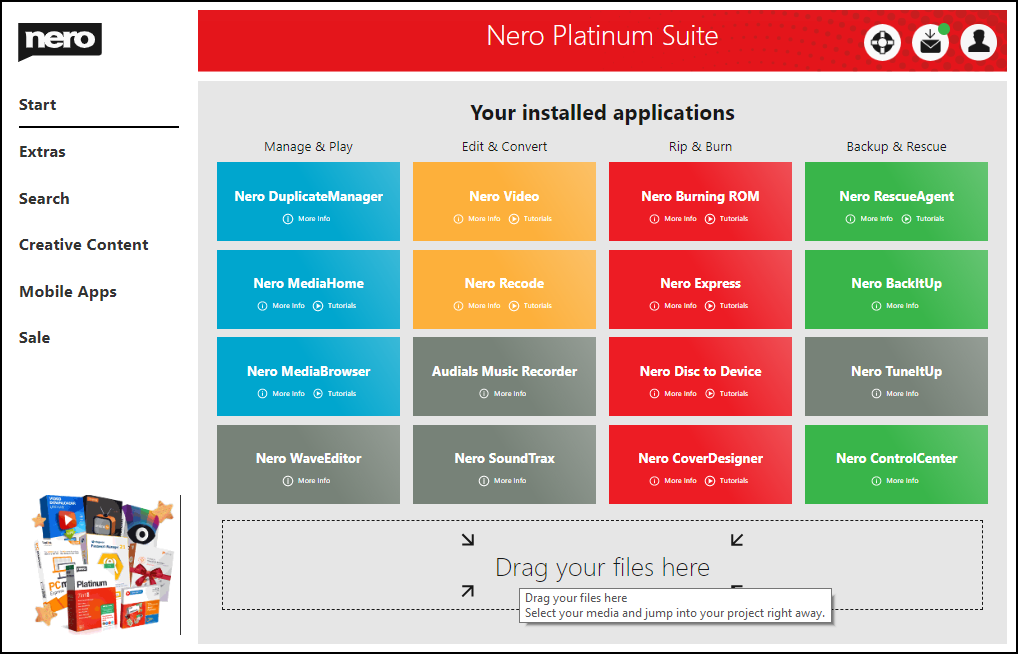
Task: Click the download mail notification icon
Action: [x=930, y=42]
